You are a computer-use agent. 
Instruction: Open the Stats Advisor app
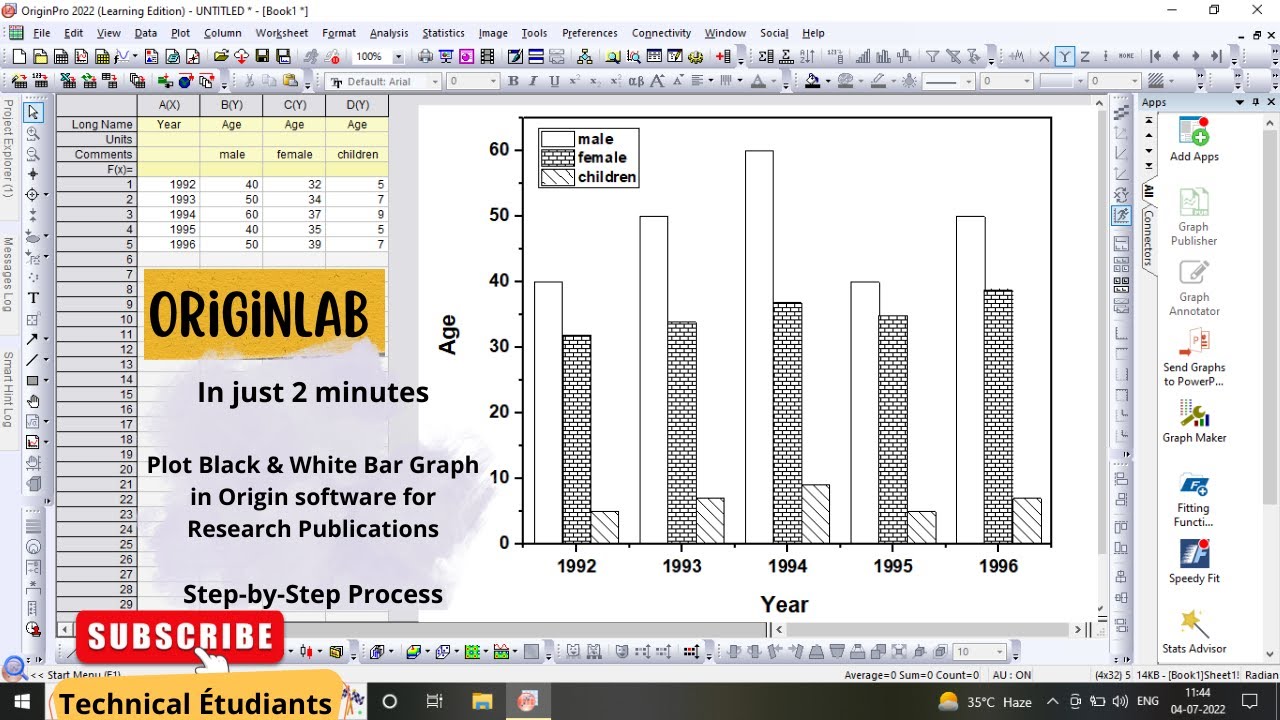click(1194, 632)
